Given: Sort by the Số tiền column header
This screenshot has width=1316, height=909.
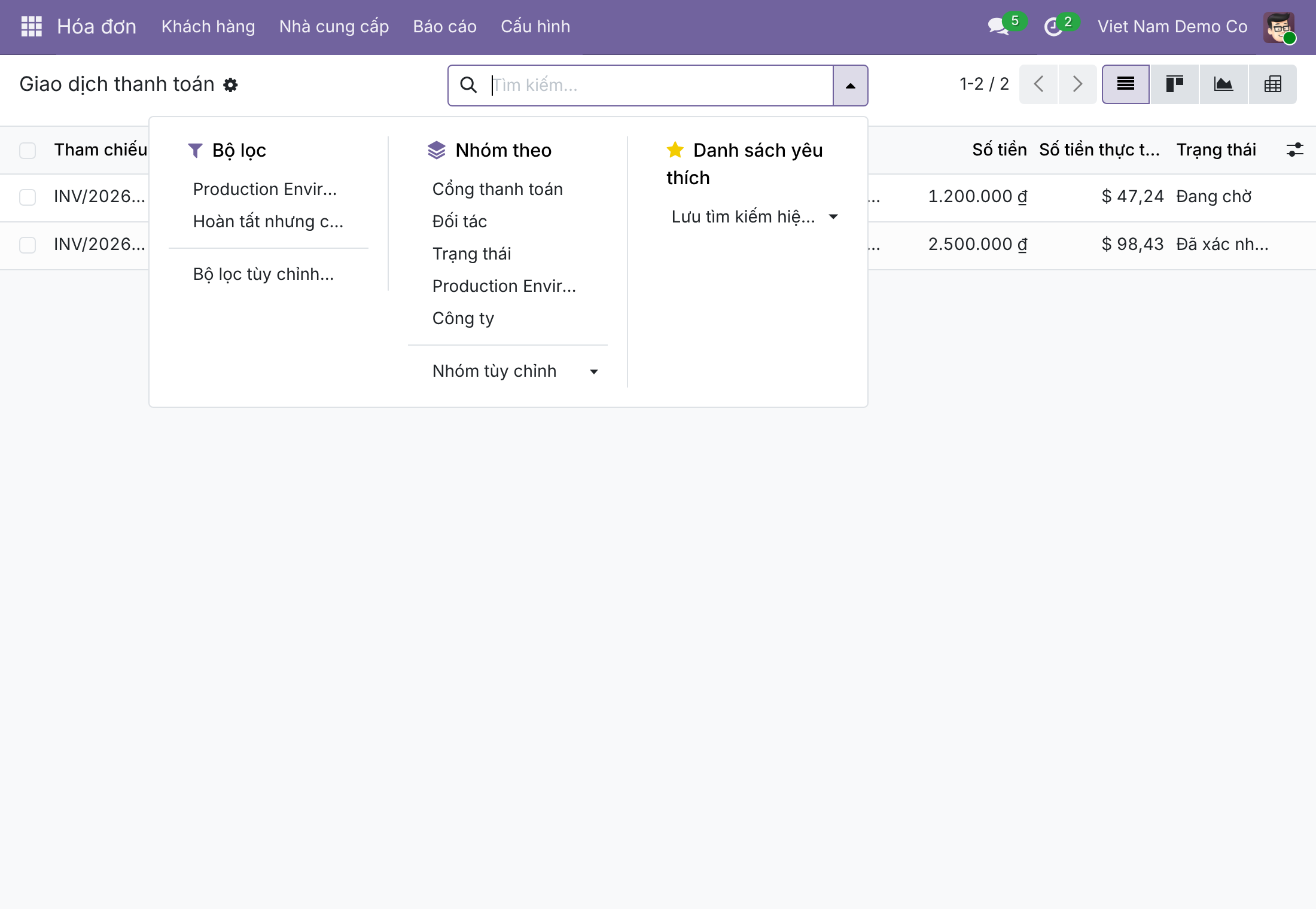Looking at the screenshot, I should (999, 150).
